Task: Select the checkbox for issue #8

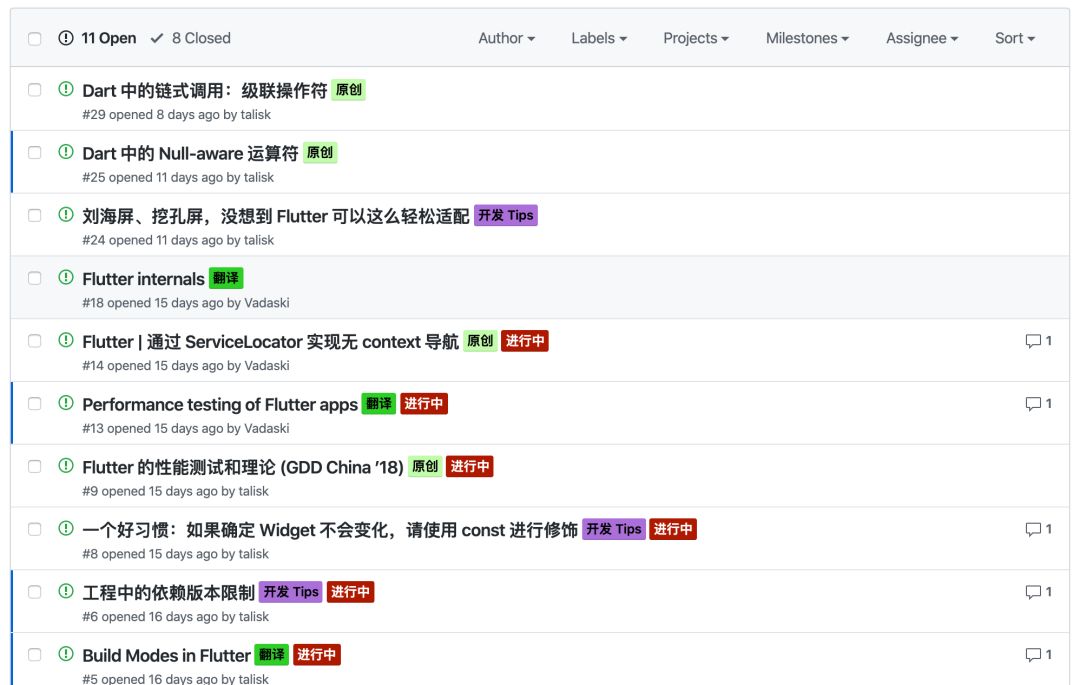Action: [x=34, y=529]
